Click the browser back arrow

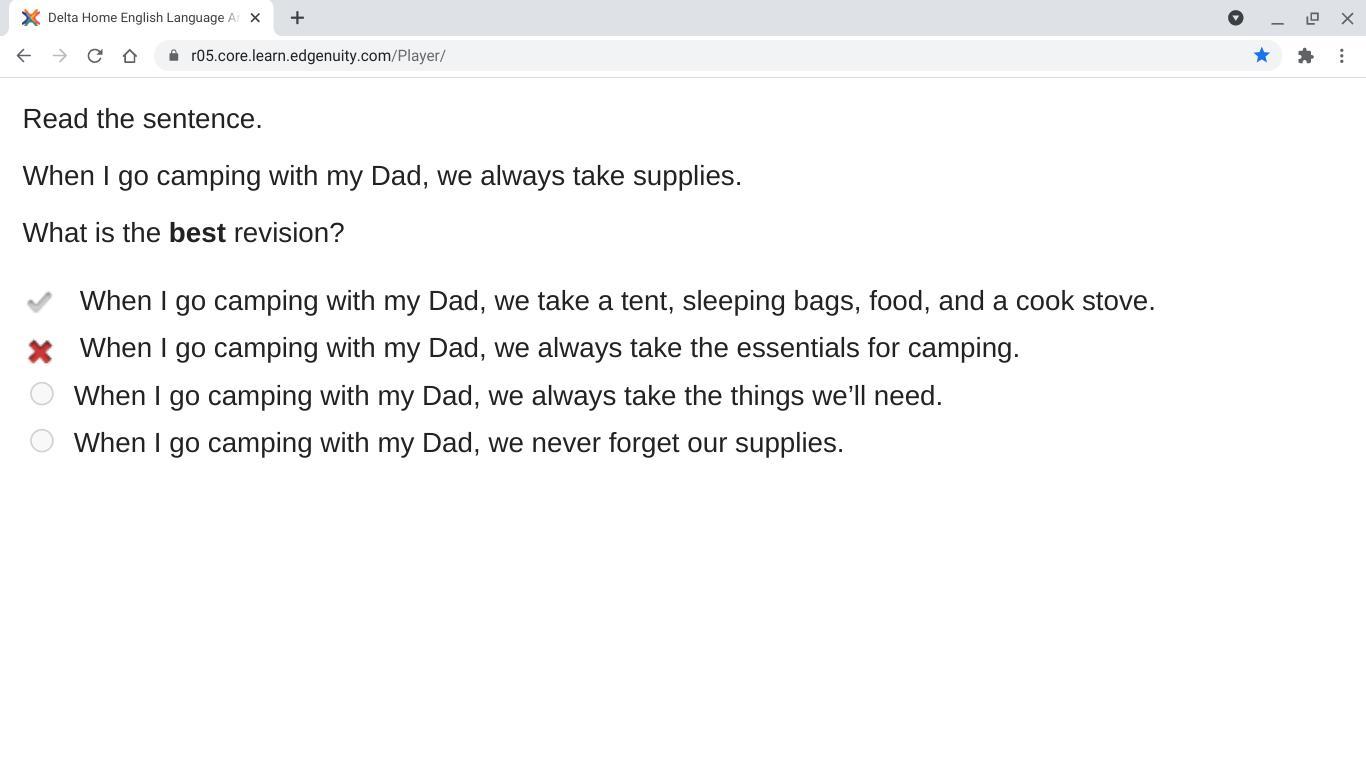pyautogui.click(x=24, y=56)
